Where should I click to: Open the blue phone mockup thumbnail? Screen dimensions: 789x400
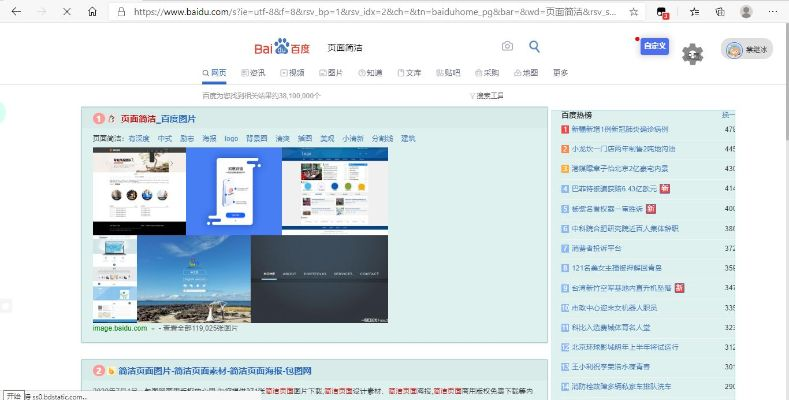234,191
